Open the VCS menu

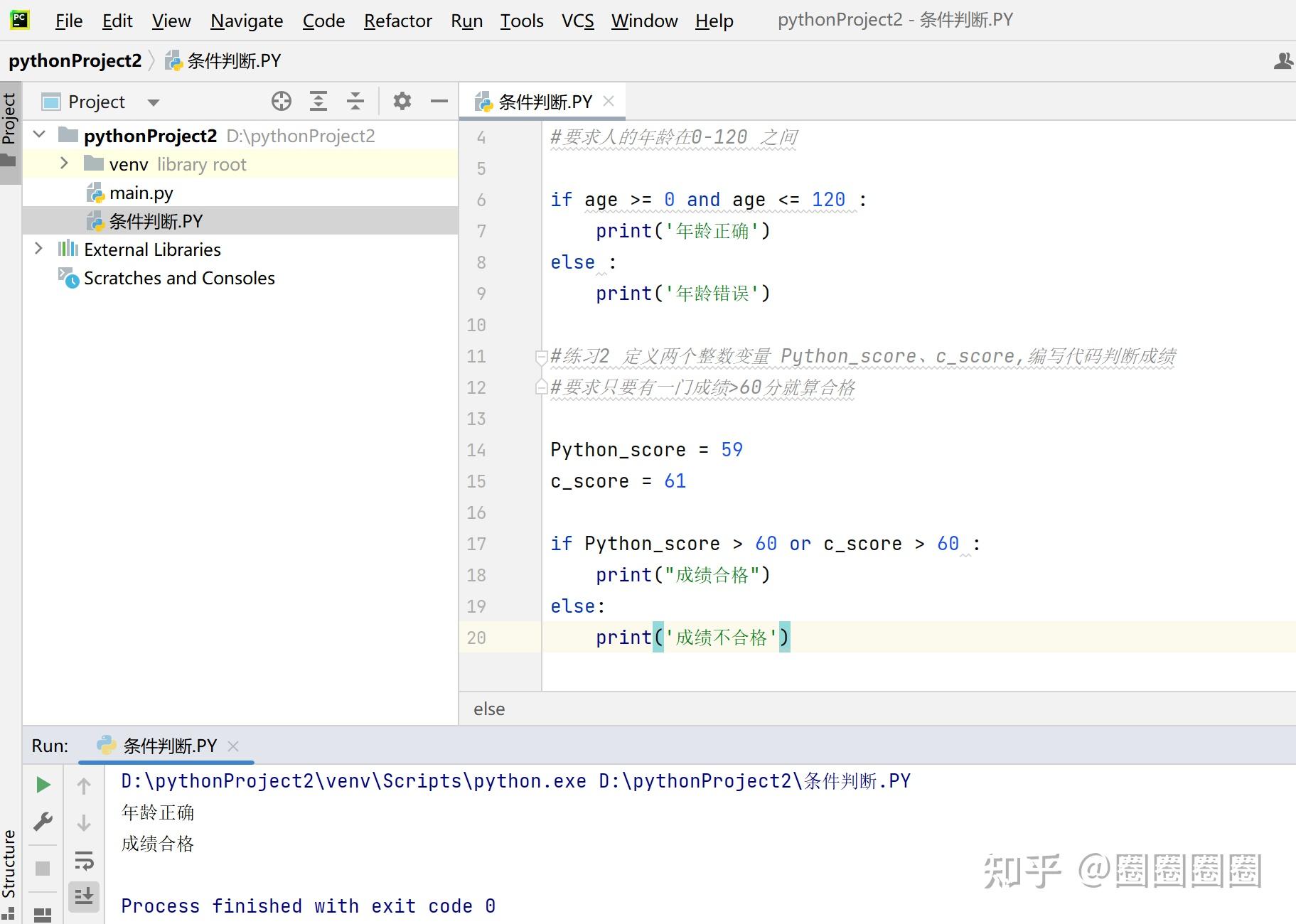(578, 21)
